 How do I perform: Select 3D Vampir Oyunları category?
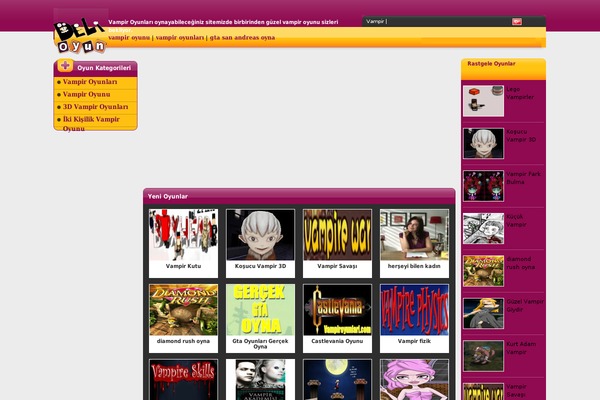(95, 107)
